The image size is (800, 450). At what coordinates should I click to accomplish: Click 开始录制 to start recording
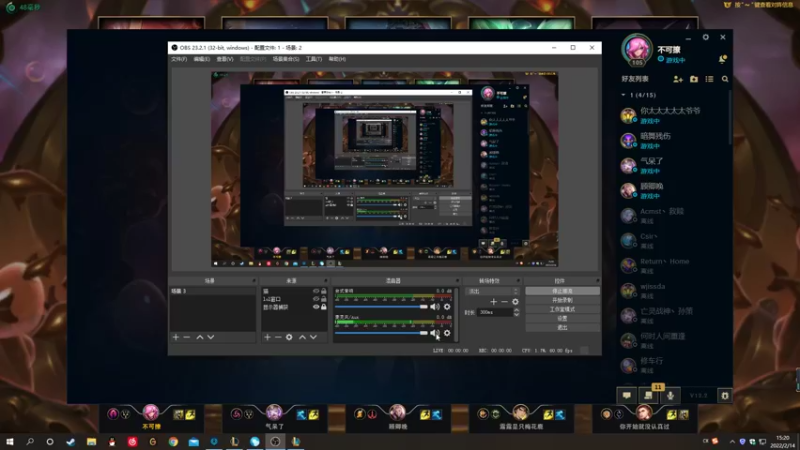tap(562, 300)
